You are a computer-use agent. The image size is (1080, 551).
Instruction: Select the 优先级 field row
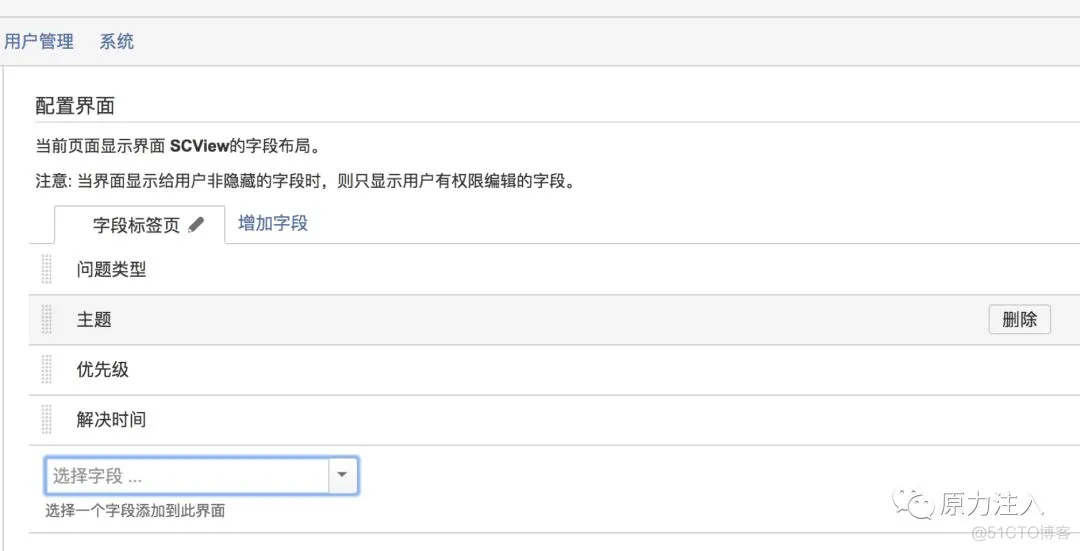point(554,370)
